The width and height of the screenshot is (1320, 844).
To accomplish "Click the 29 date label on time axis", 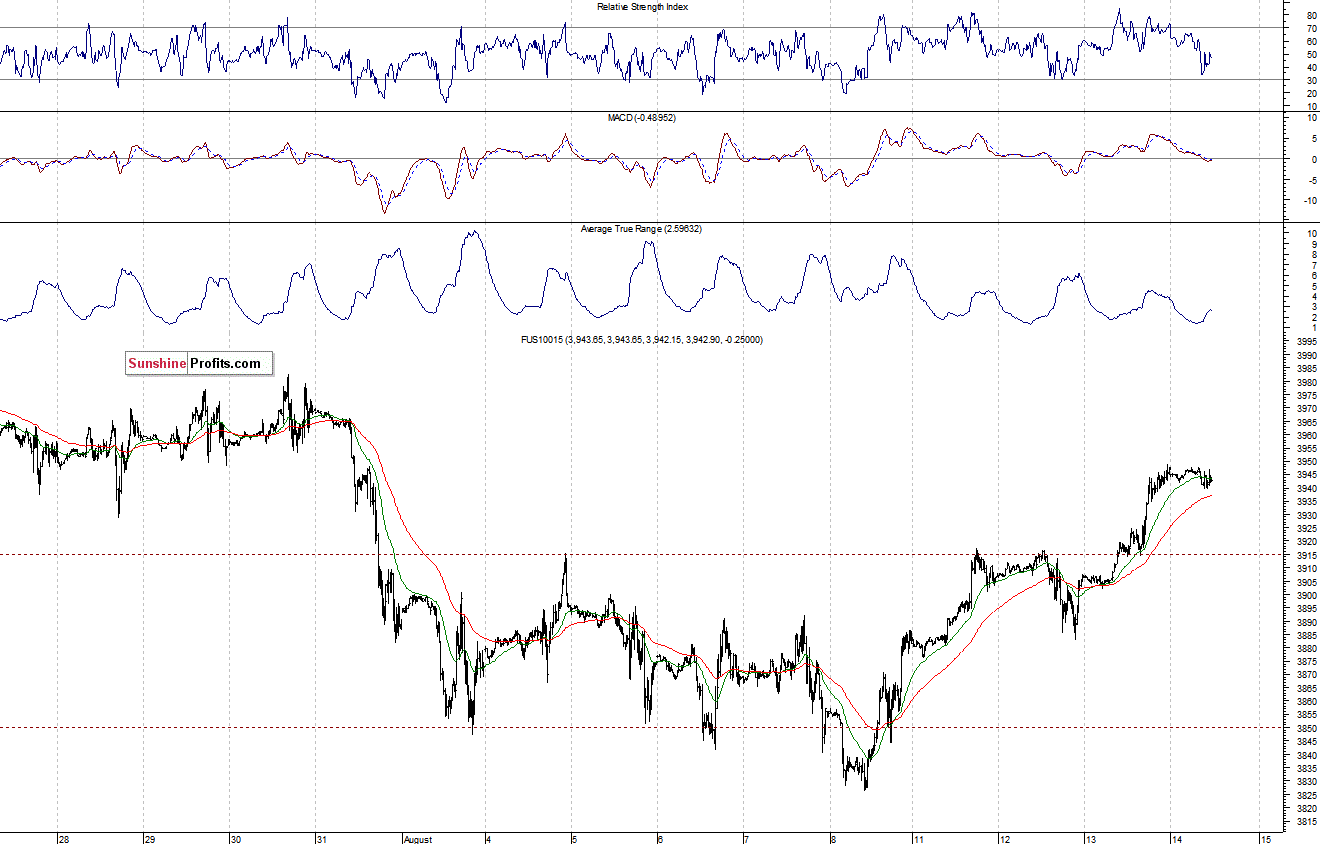I will [x=150, y=839].
